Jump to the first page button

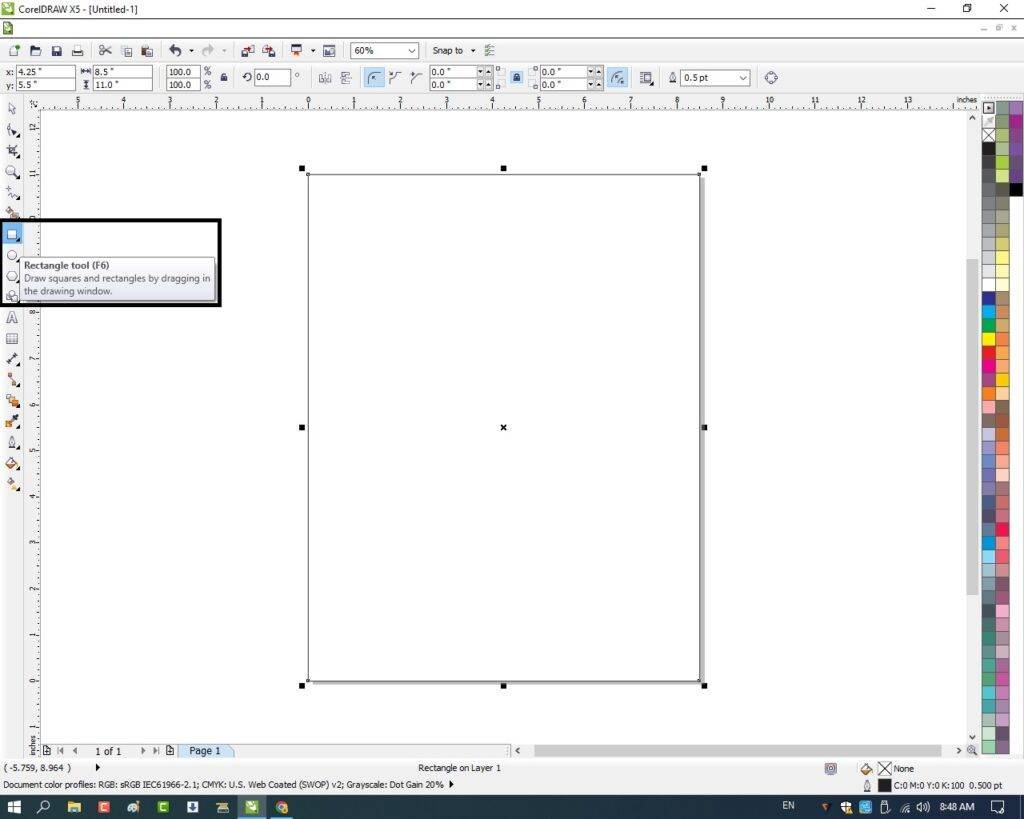[x=61, y=750]
